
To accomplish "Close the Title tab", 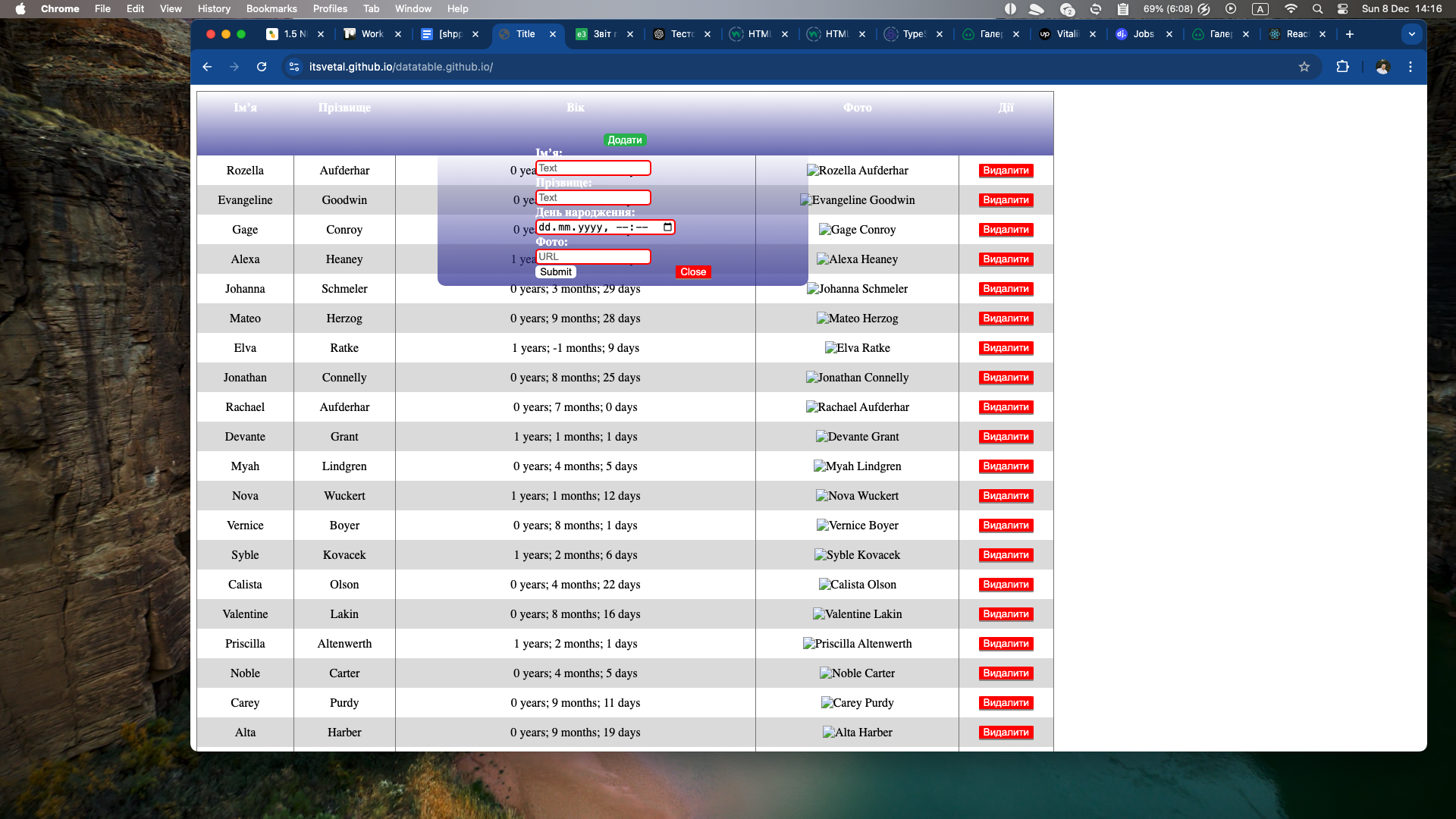I will pos(553,34).
